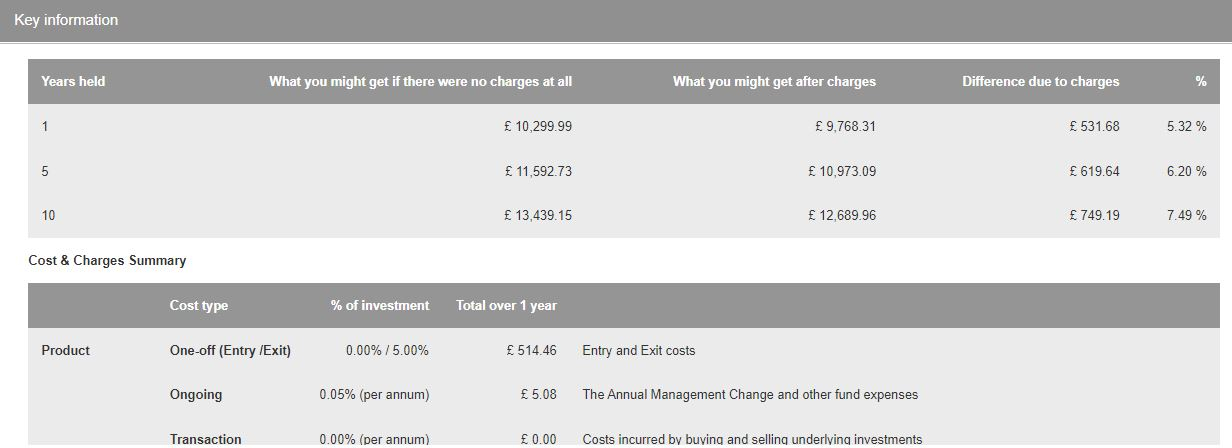
Task: Click the £ 12,689.96 after-charges value
Action: pos(842,216)
